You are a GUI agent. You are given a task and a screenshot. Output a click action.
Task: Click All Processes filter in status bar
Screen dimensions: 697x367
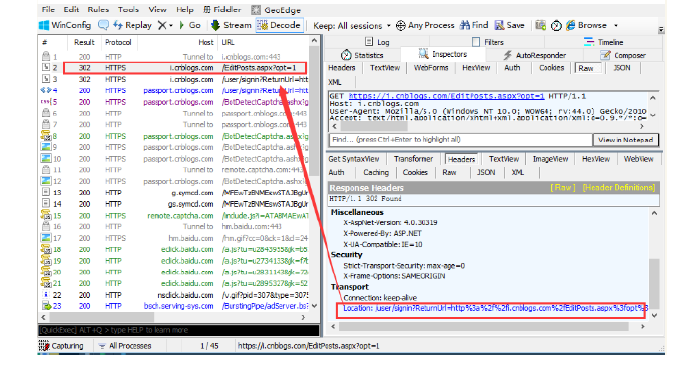[125, 346]
